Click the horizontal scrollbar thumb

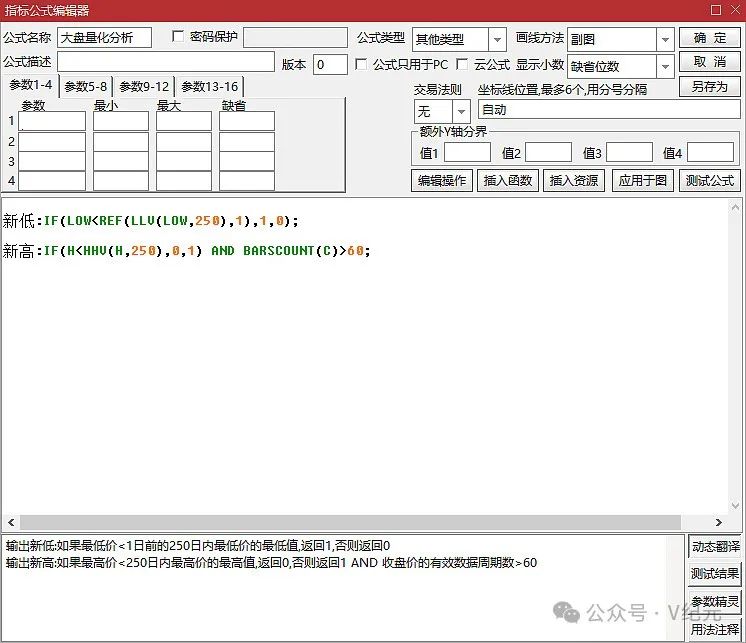pos(350,523)
